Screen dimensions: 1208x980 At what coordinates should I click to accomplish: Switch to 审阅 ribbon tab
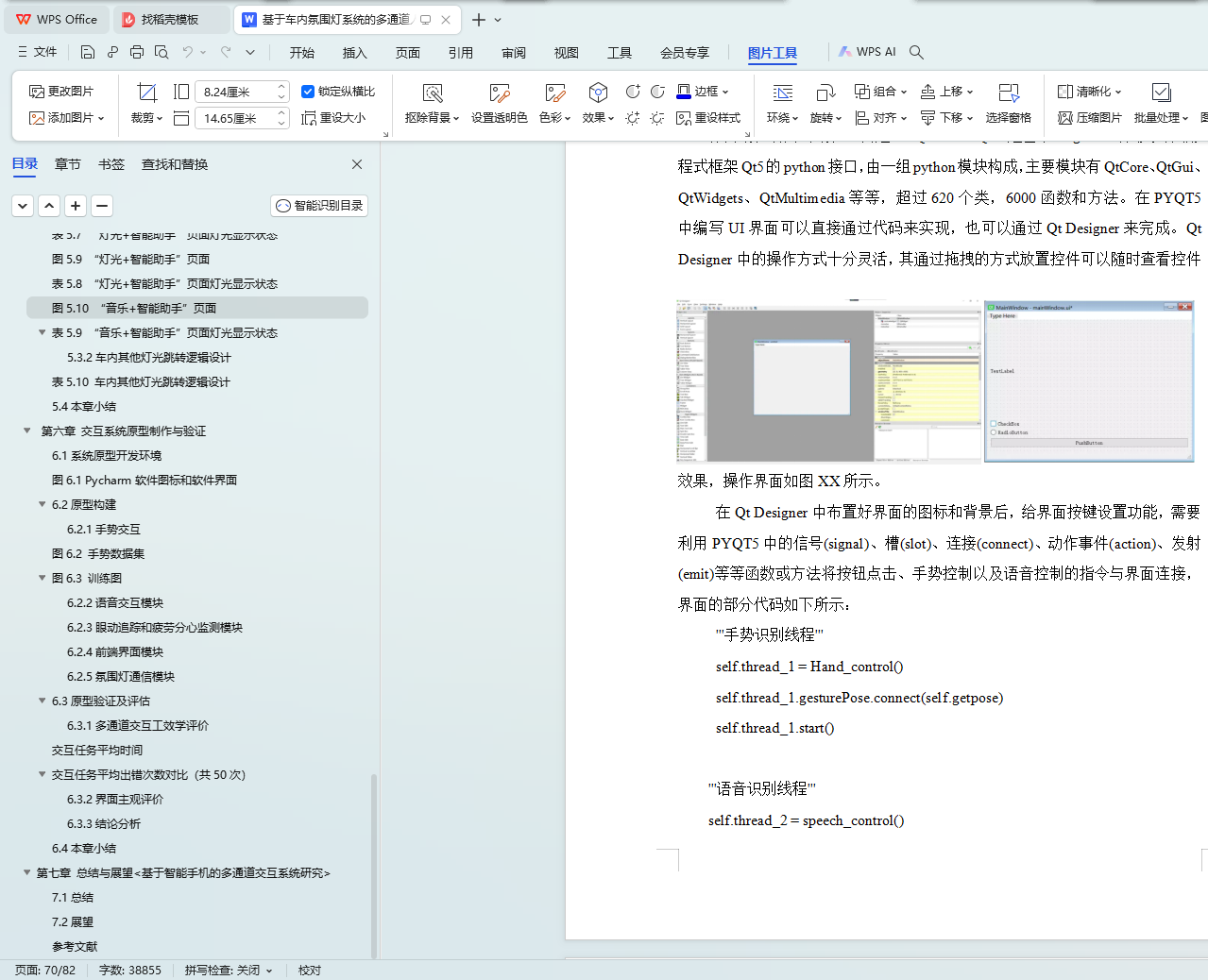(x=514, y=52)
